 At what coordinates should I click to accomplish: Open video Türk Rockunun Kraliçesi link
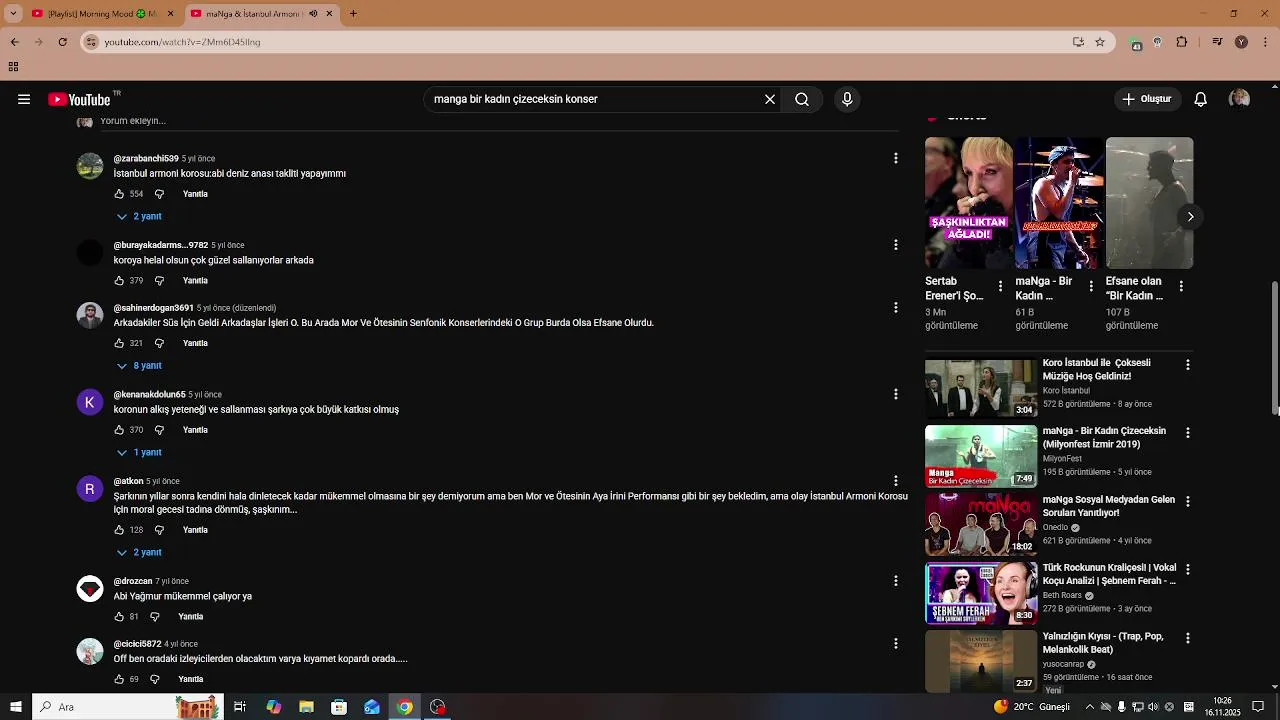(x=1109, y=574)
